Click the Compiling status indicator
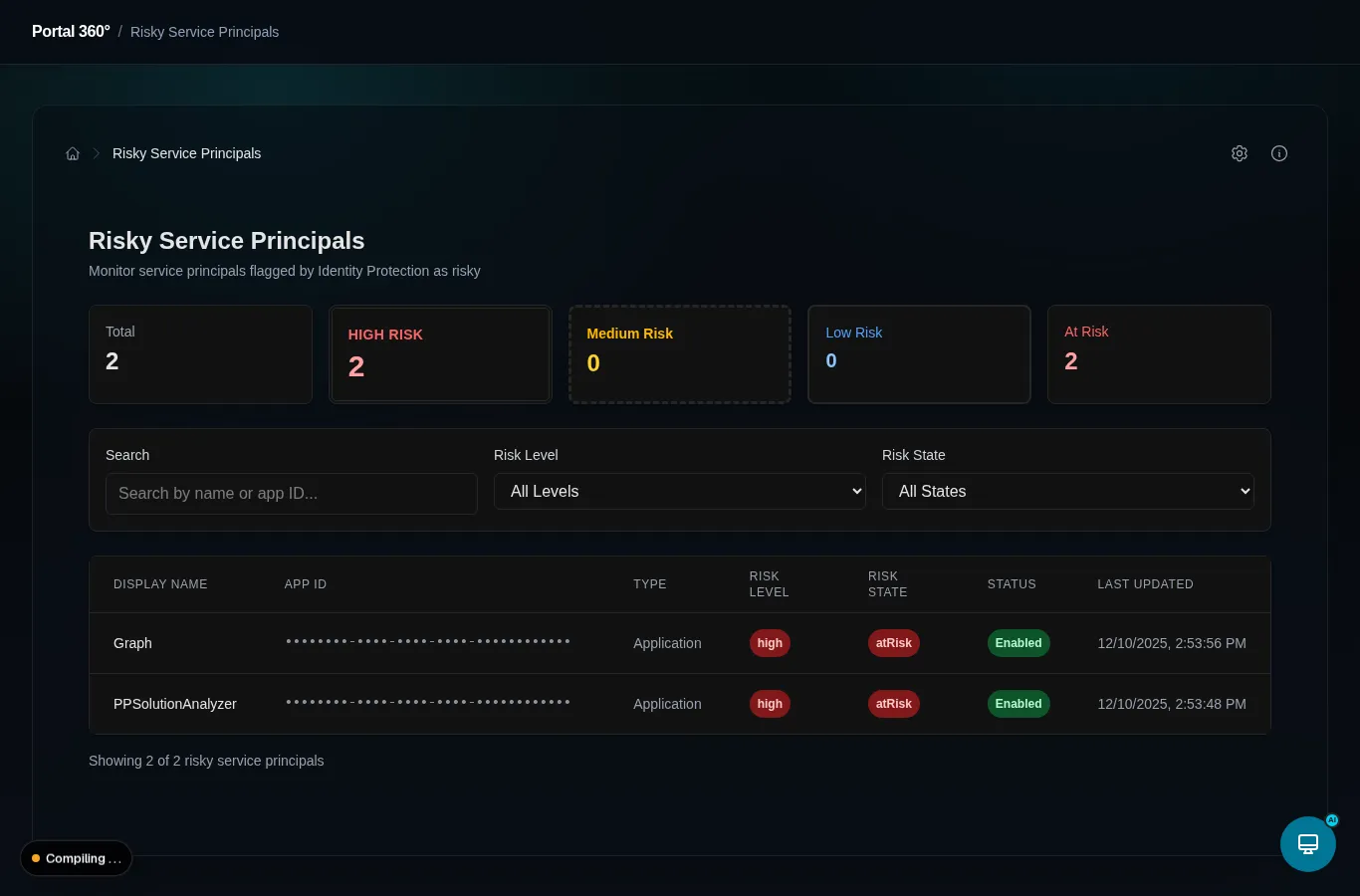 tap(77, 858)
